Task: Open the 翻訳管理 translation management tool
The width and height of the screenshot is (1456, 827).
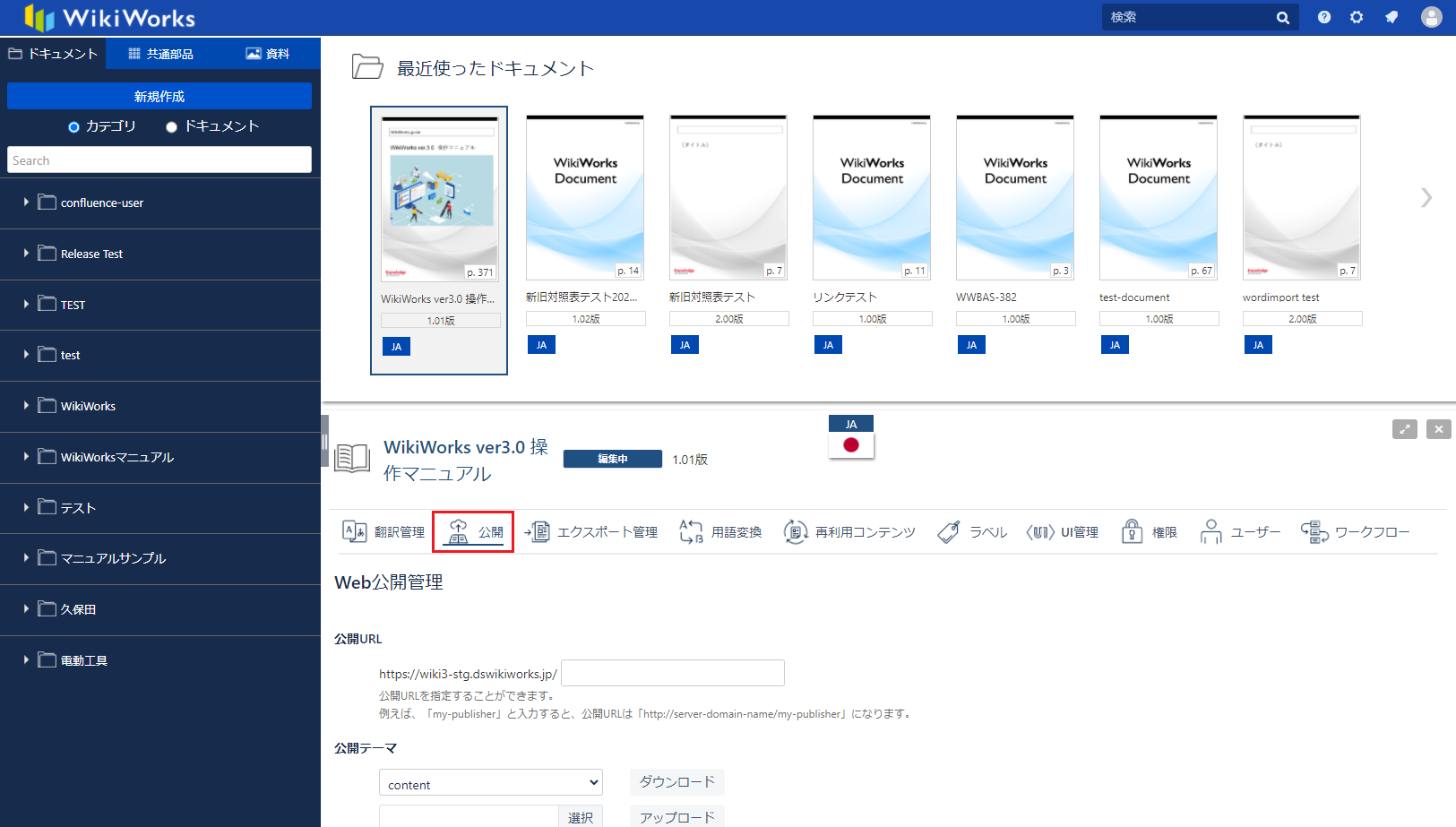Action: pos(383,532)
